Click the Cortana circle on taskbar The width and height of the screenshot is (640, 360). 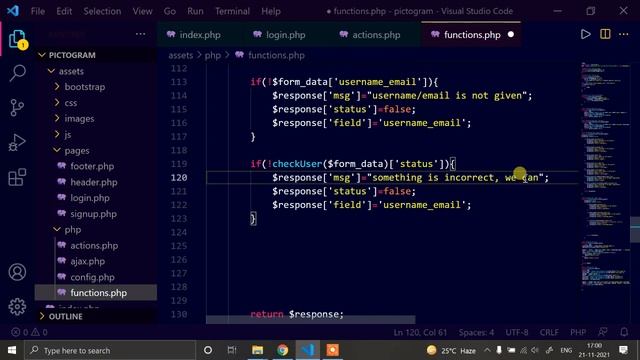pos(208,350)
